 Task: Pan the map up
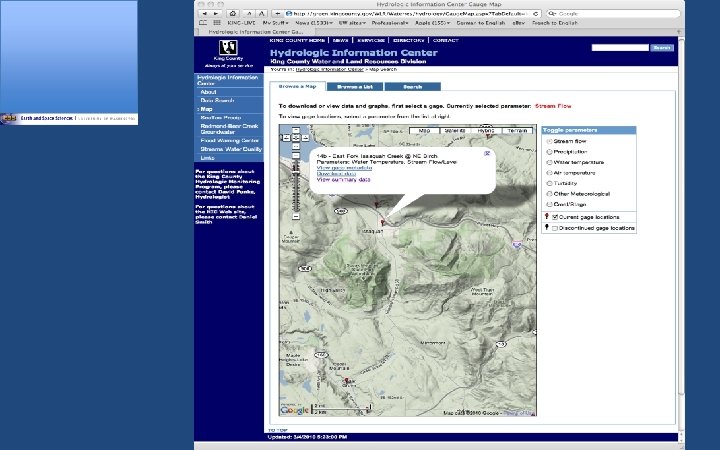(x=296, y=130)
